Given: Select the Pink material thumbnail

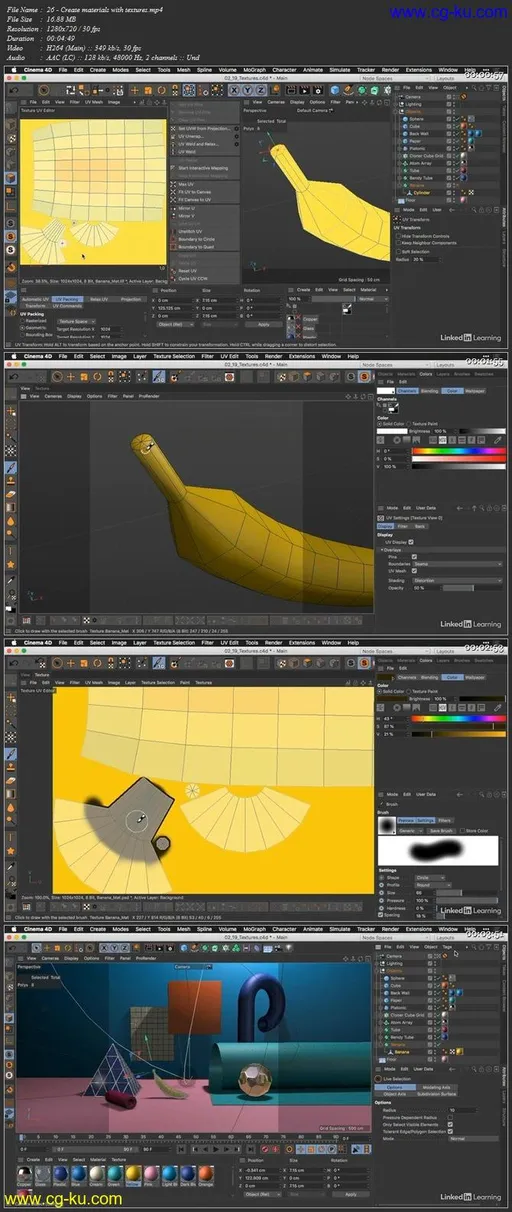Looking at the screenshot, I should coord(151,1174).
